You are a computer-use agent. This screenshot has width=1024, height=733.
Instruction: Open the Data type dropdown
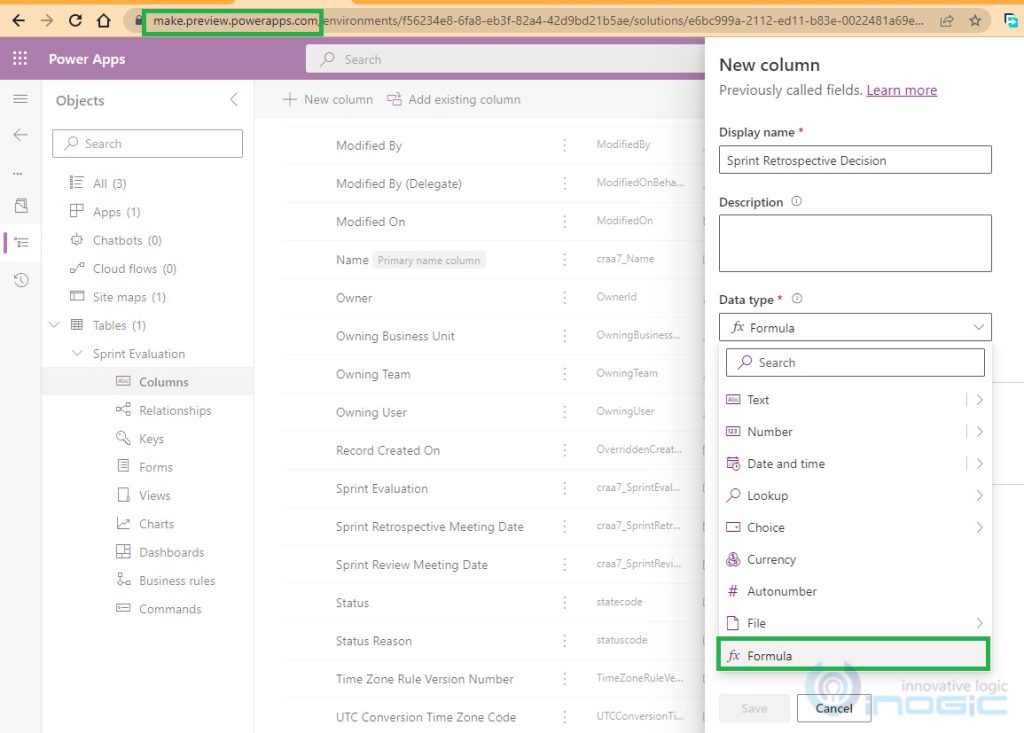pos(855,327)
